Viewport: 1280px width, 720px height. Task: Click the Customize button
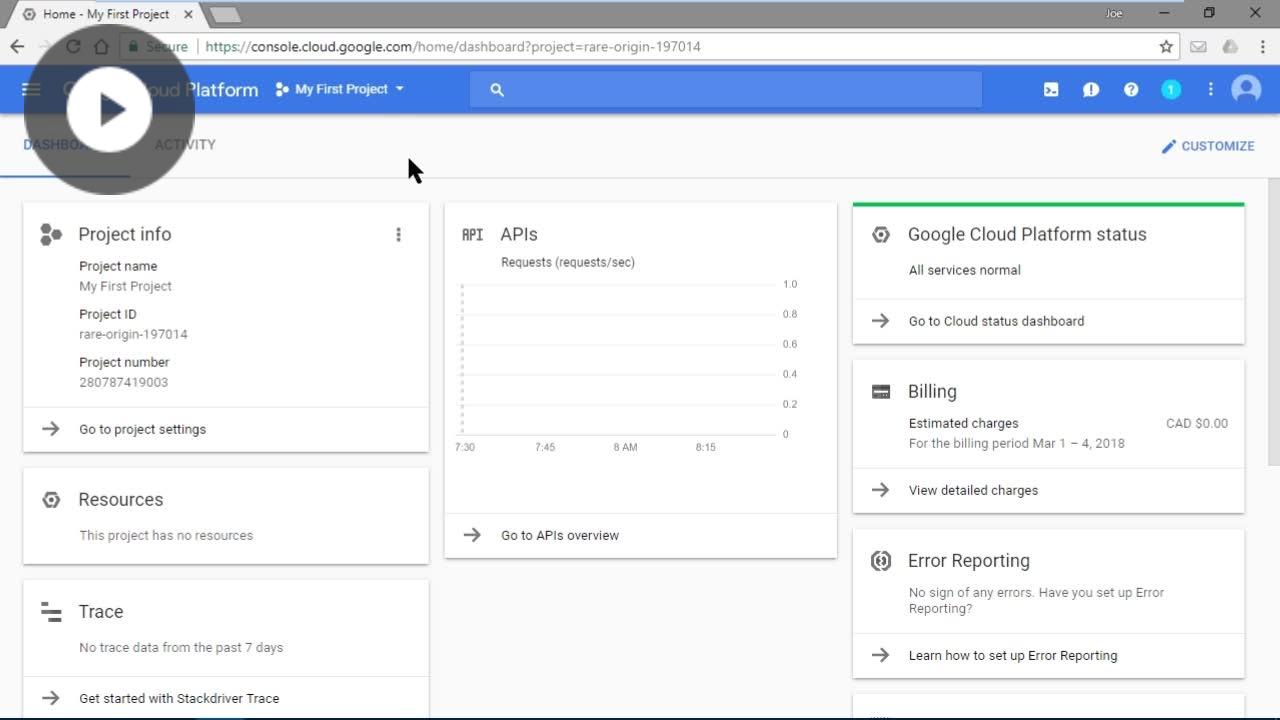tap(1207, 146)
